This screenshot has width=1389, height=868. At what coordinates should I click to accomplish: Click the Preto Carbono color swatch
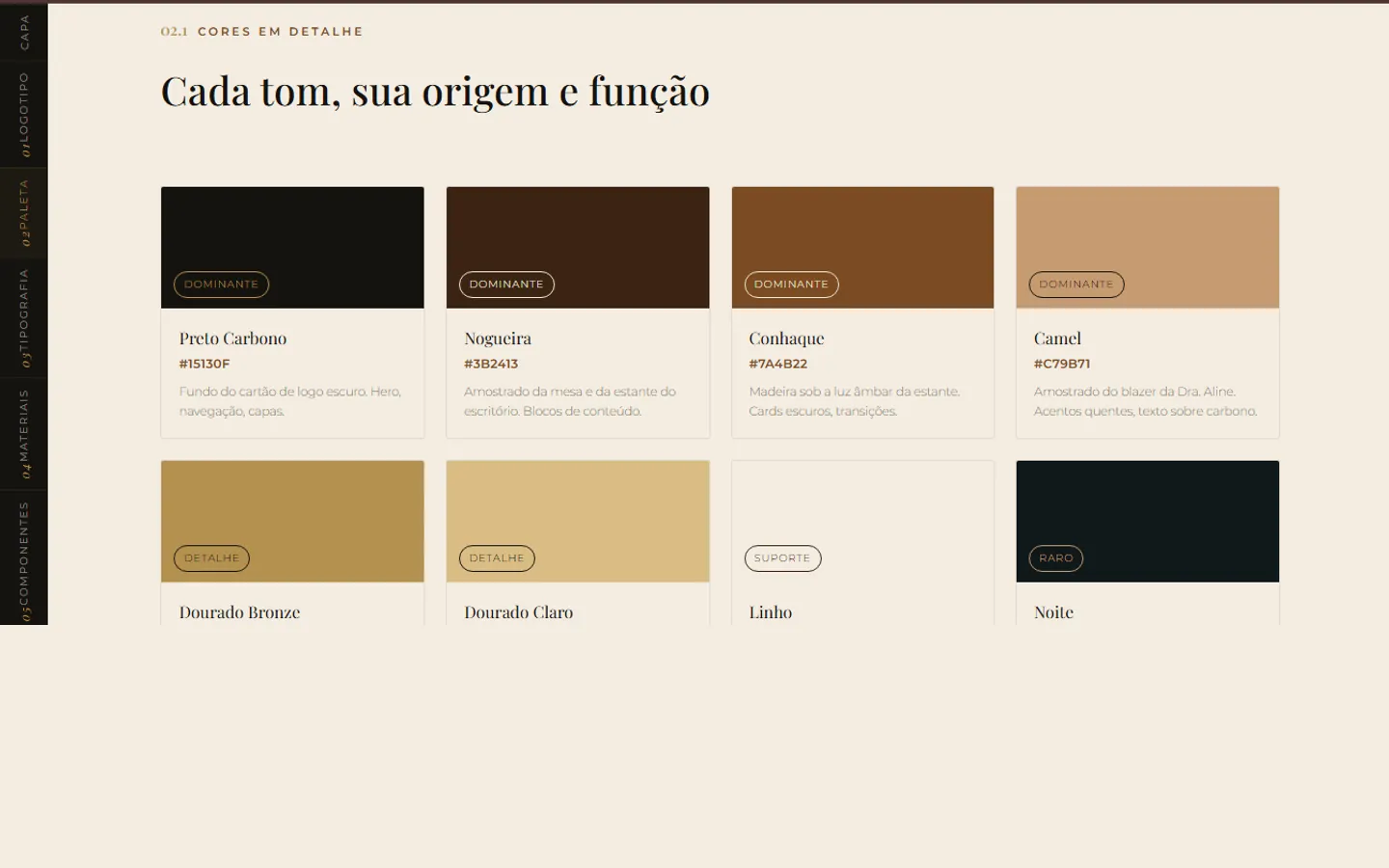[292, 248]
